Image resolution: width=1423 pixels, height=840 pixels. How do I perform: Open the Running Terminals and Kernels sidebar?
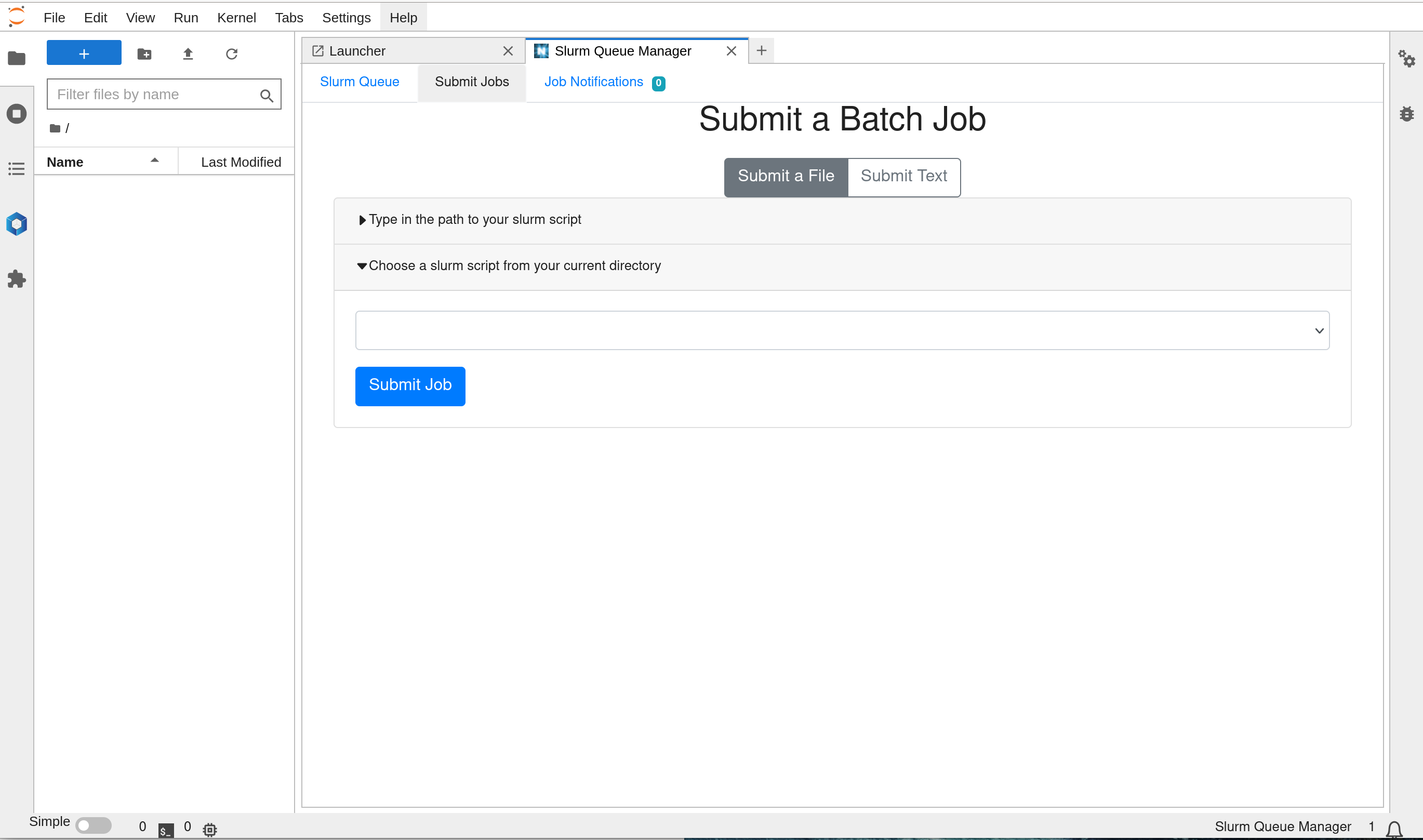[x=17, y=114]
